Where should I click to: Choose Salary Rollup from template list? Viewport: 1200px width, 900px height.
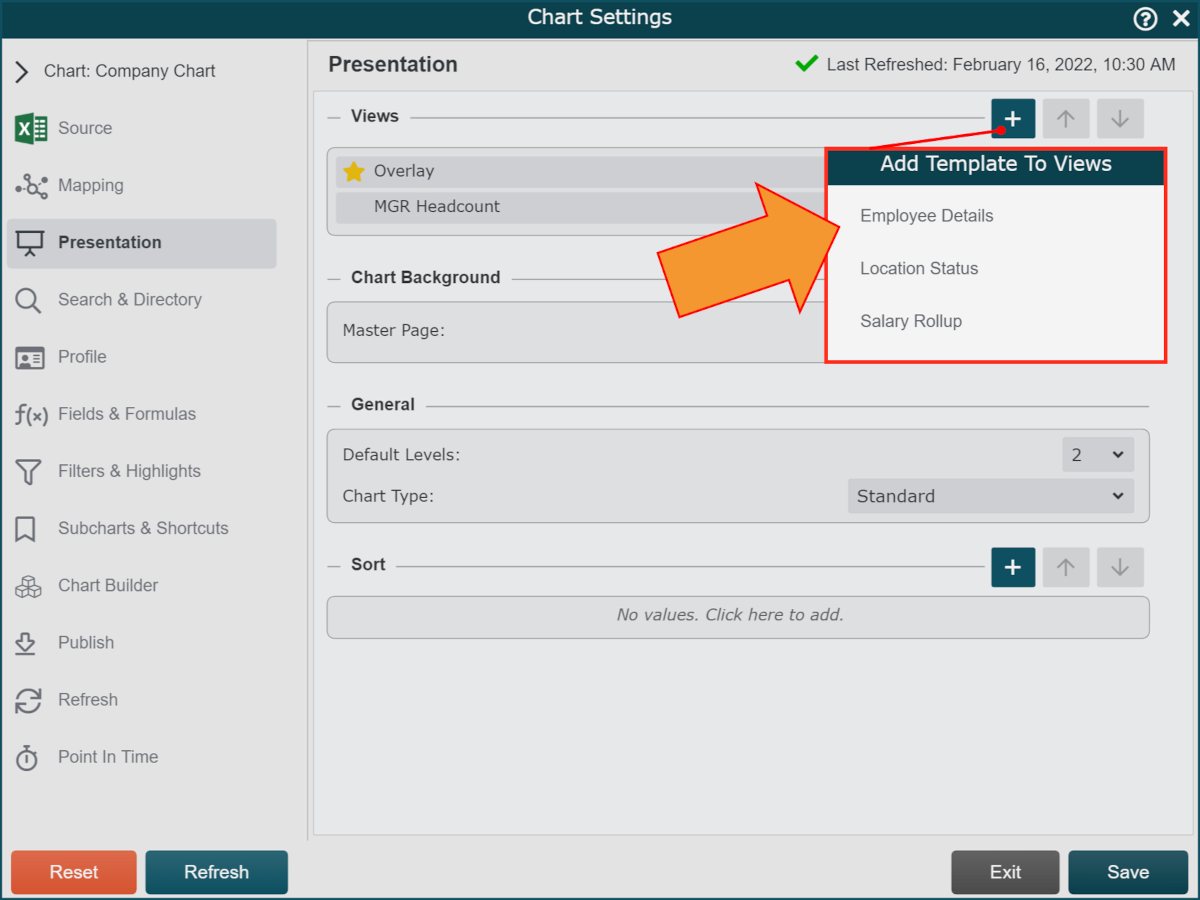(910, 321)
